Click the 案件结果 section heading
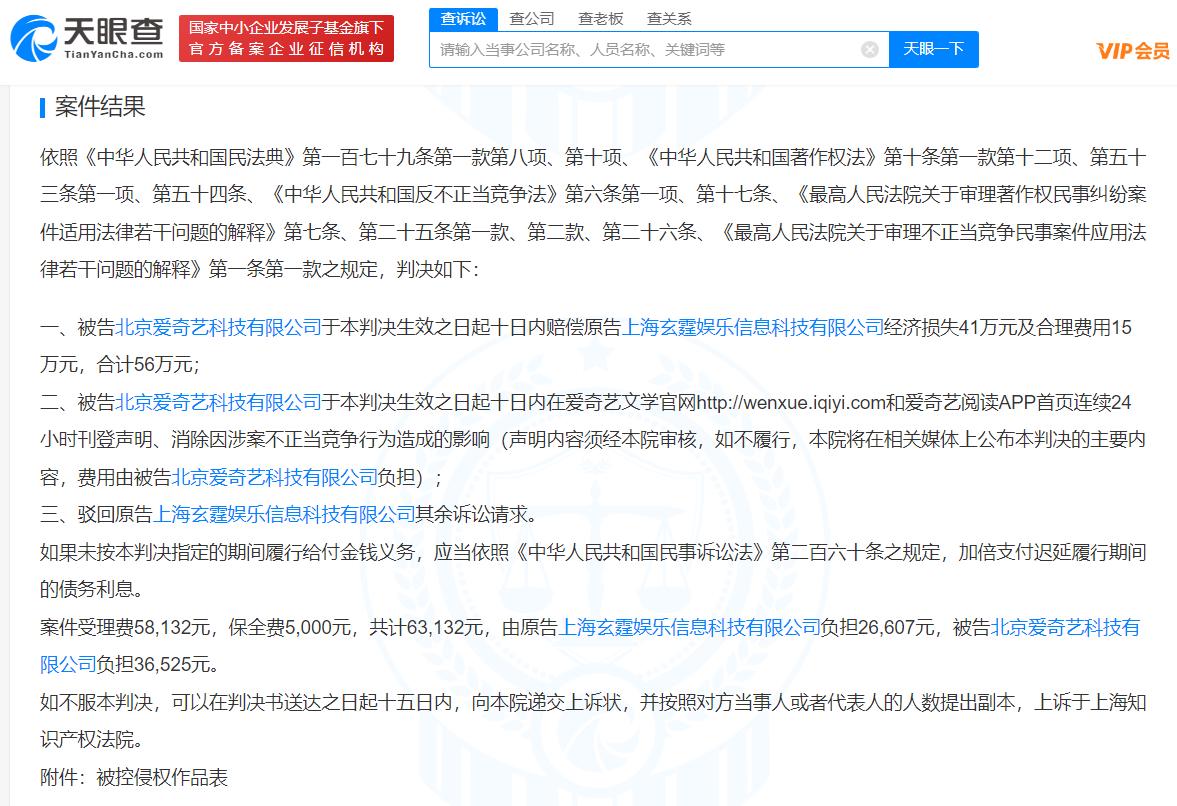This screenshot has width=1177, height=806. tap(100, 107)
